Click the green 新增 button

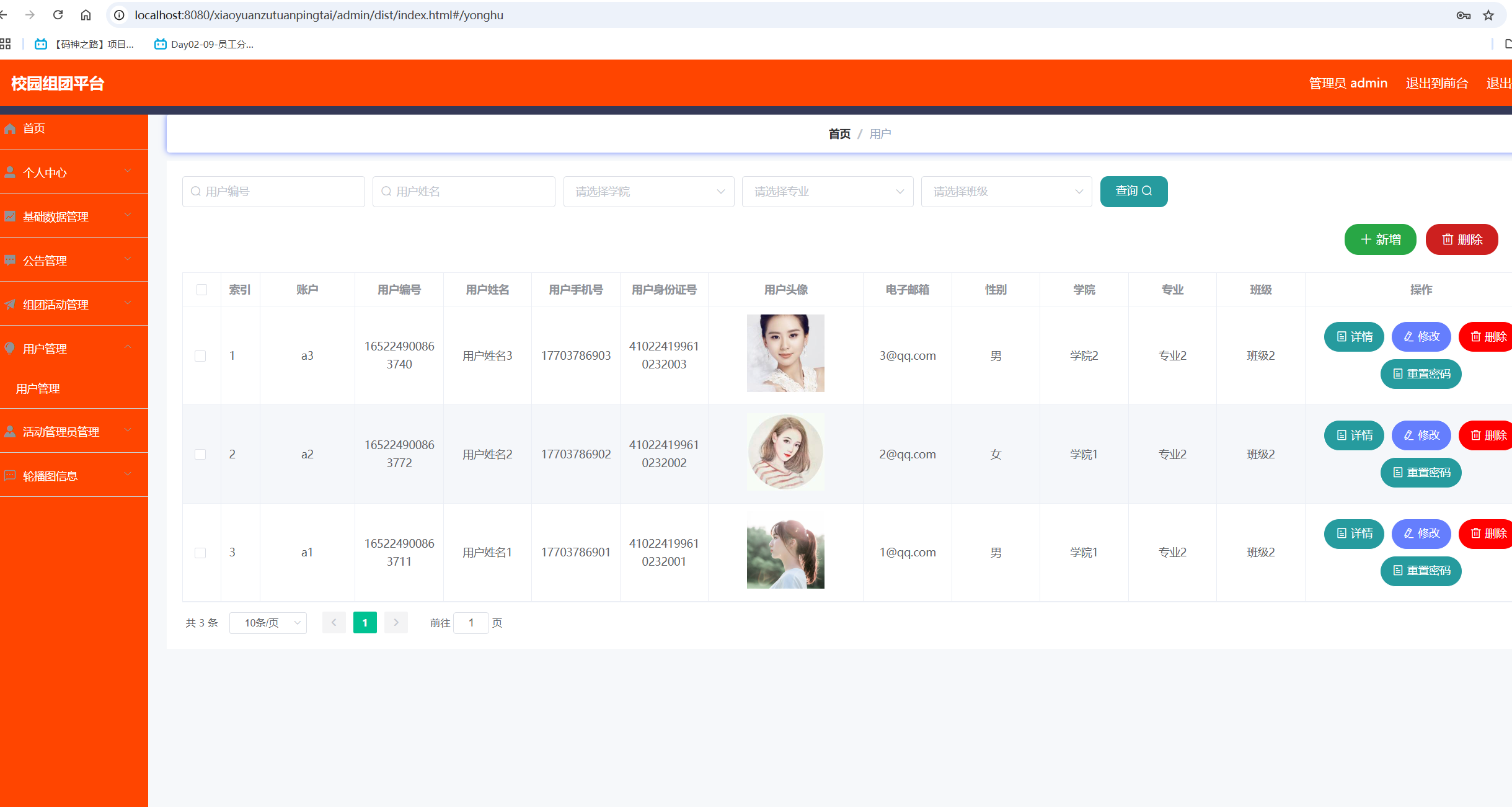[x=1380, y=239]
